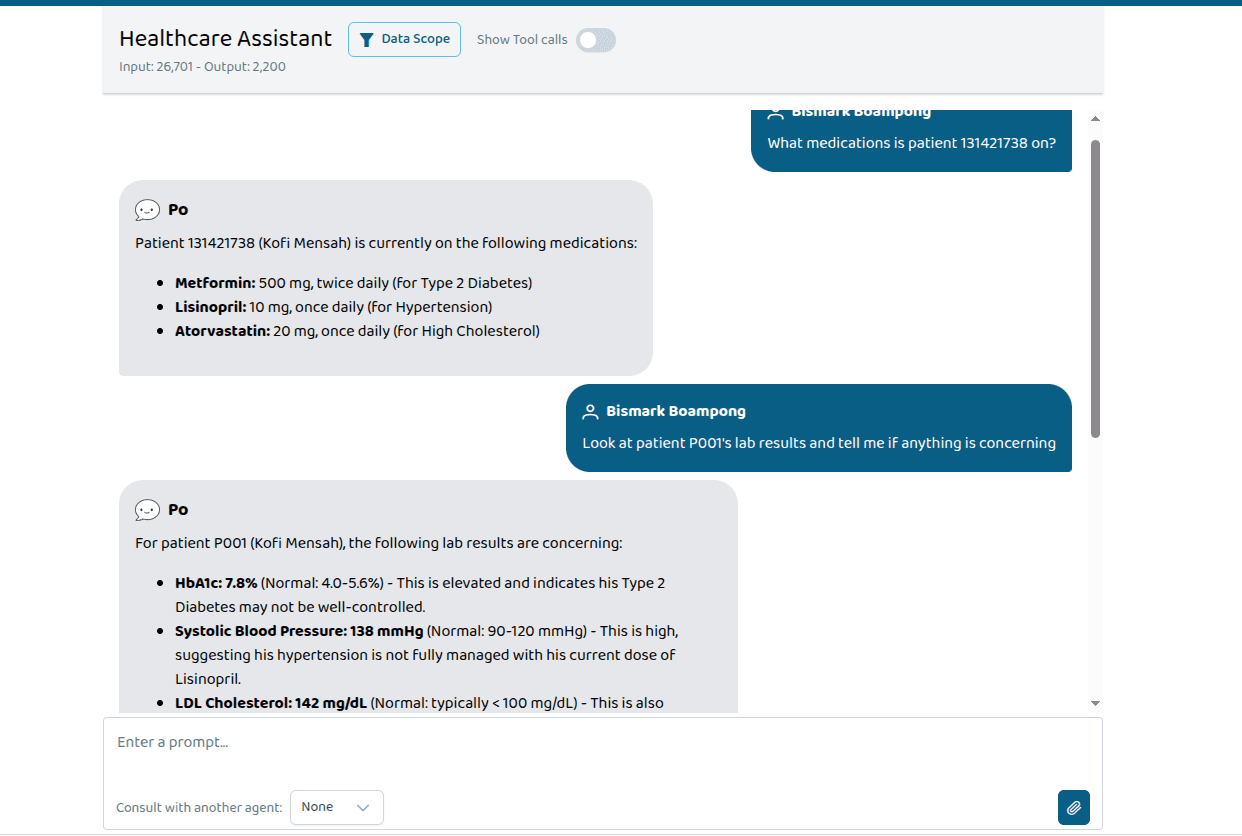Click the chevron next to None in the agent selector

point(363,807)
